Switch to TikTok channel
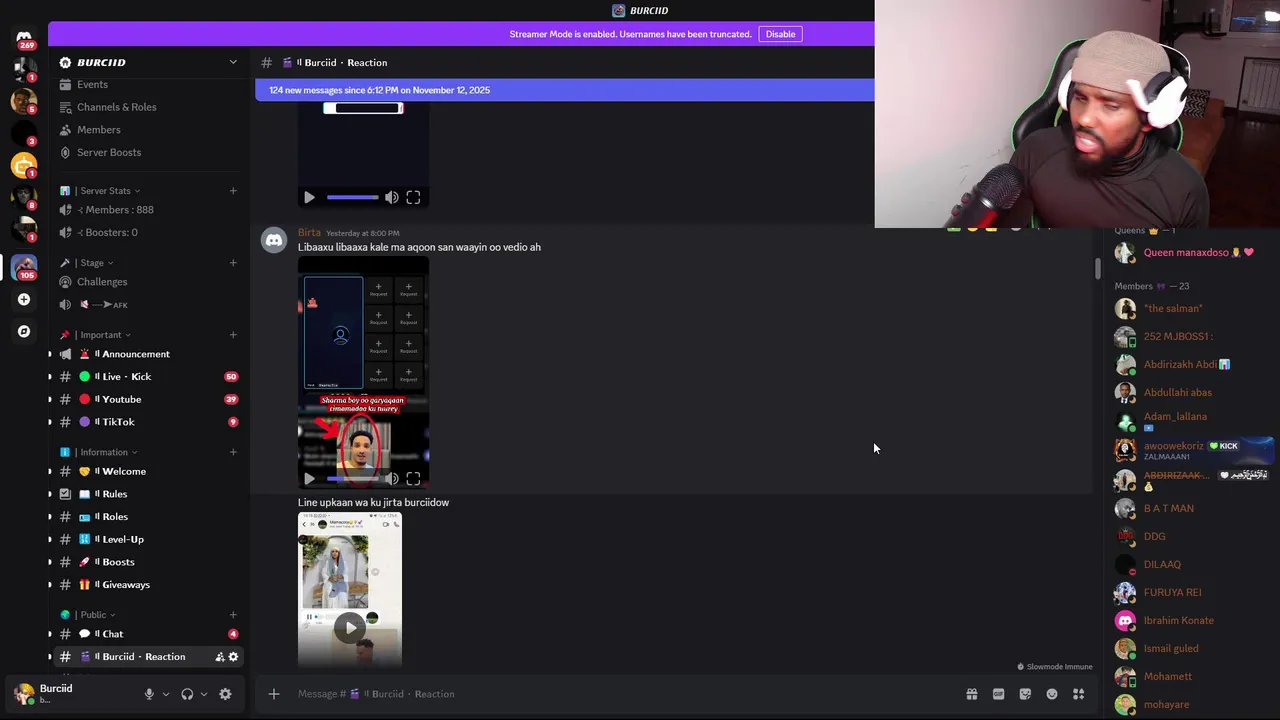Viewport: 1280px width, 720px height. coord(148,422)
